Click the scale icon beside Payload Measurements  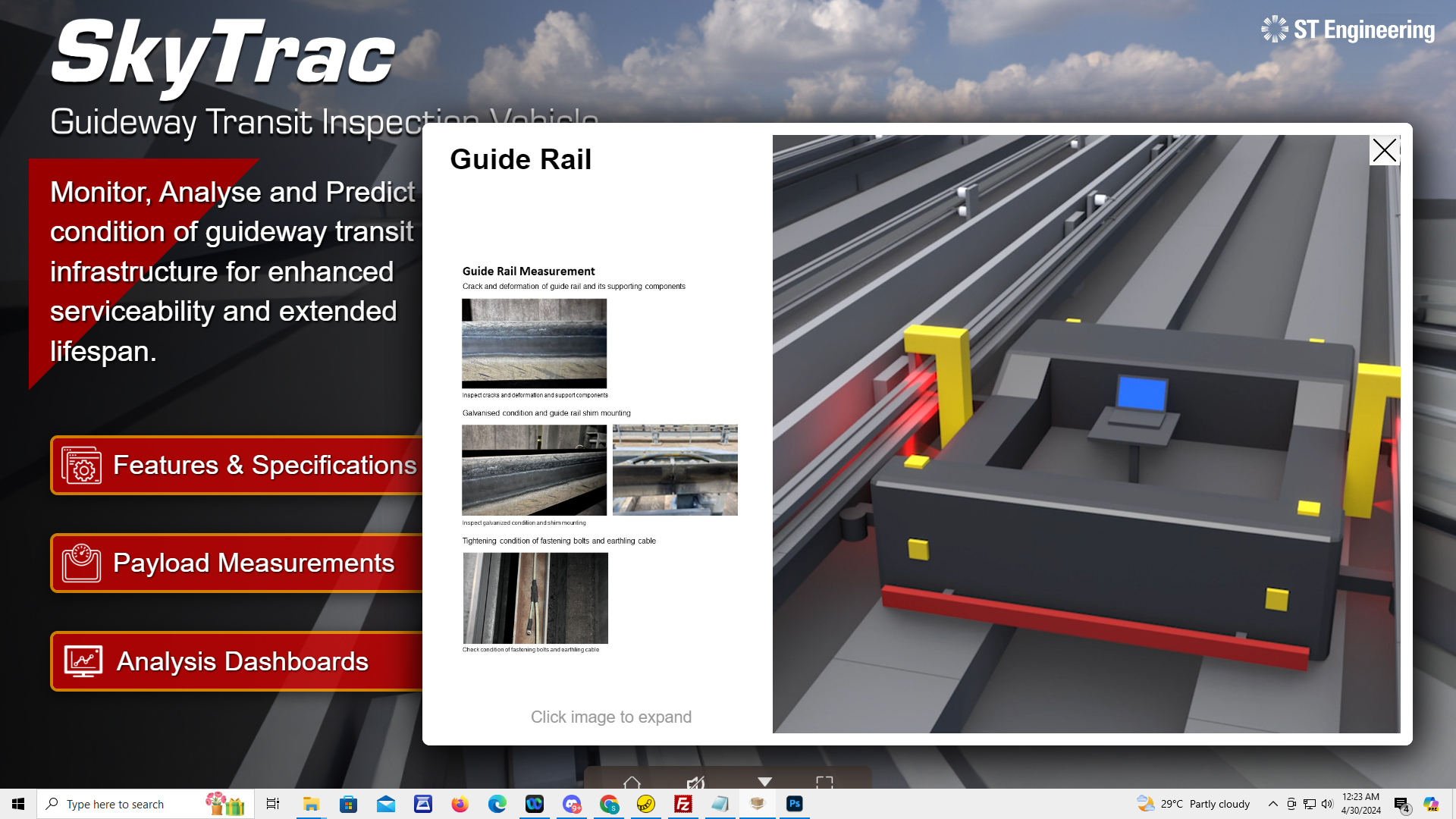[81, 563]
